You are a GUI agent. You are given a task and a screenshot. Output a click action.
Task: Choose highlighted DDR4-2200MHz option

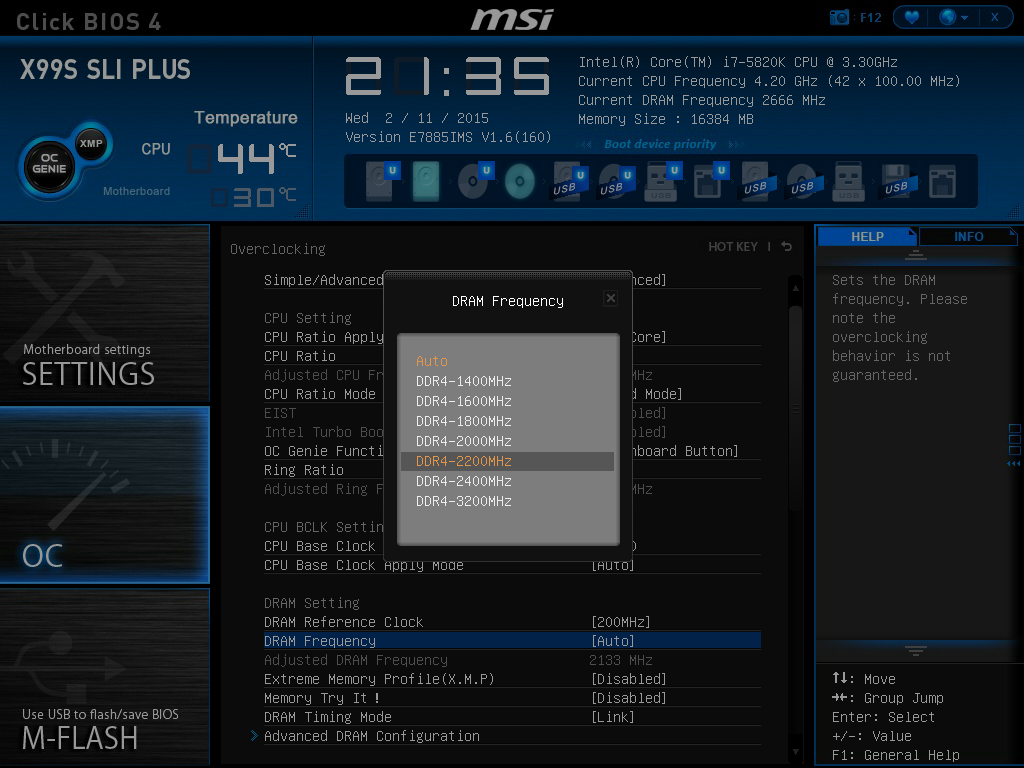(x=507, y=461)
